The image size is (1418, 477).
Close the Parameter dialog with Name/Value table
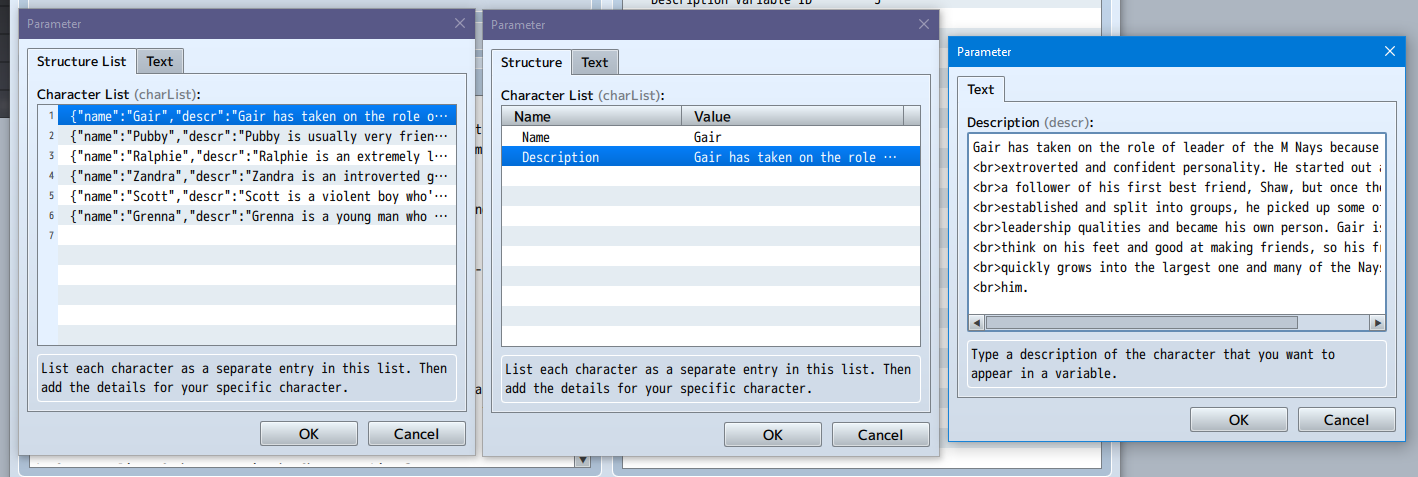coord(924,24)
